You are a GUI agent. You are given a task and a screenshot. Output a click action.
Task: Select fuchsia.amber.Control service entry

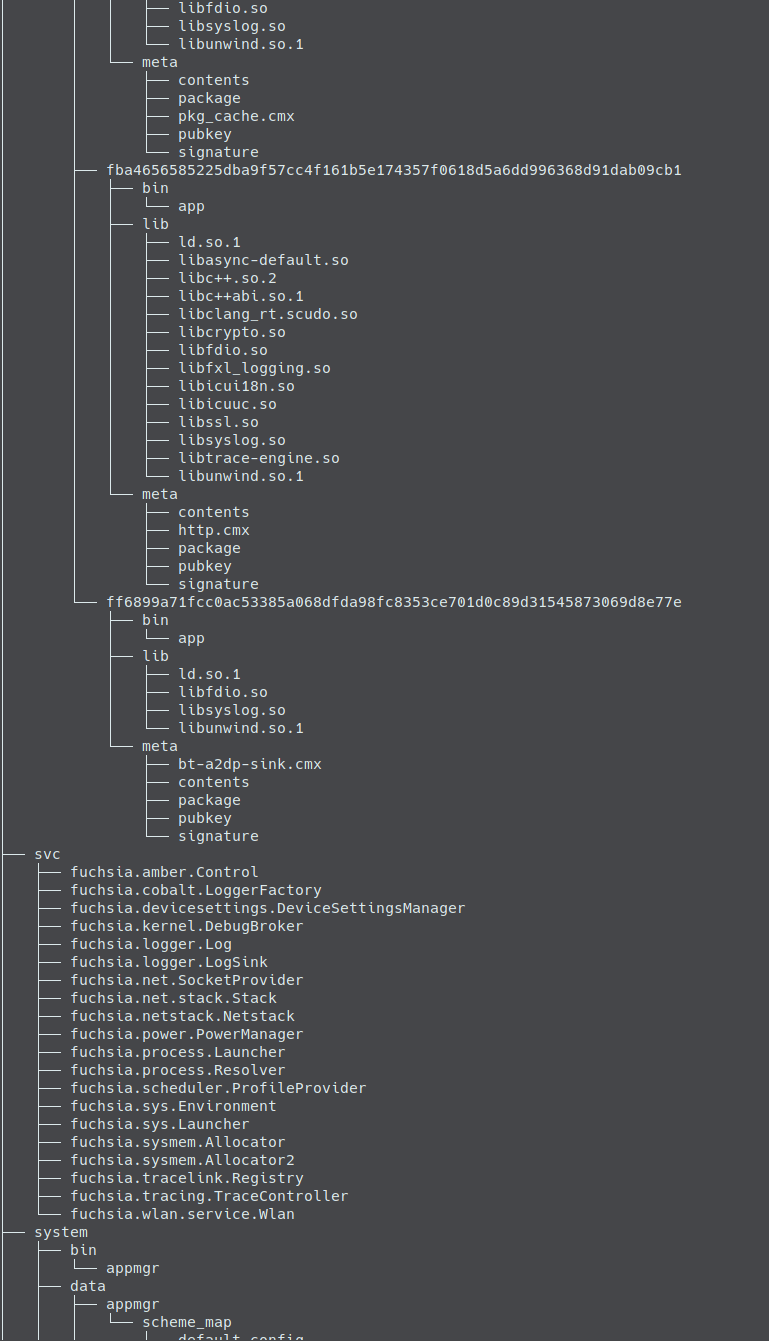coord(164,872)
